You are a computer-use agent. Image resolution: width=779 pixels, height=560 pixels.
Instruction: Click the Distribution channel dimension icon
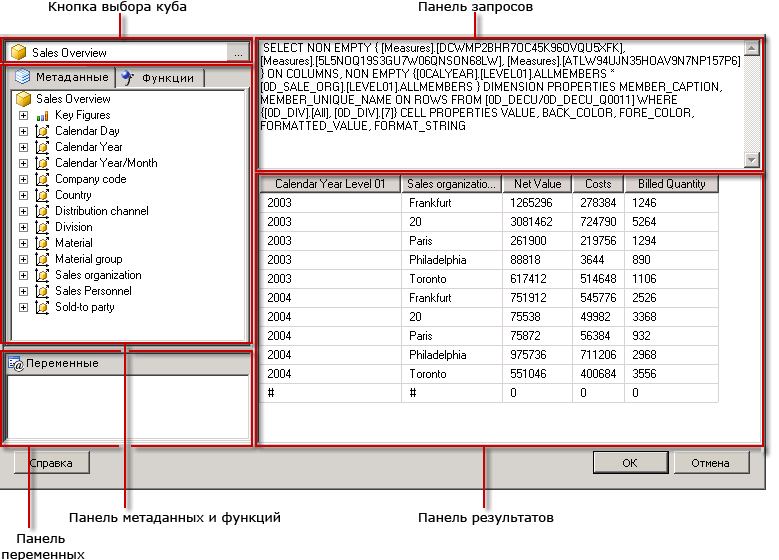pyautogui.click(x=42, y=211)
